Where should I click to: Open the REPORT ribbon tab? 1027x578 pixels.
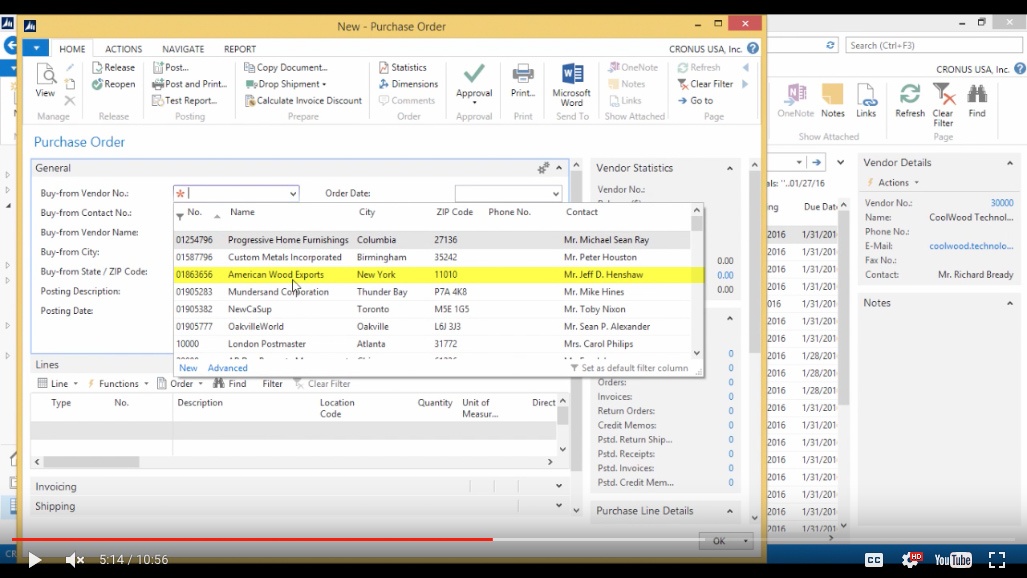(x=240, y=49)
